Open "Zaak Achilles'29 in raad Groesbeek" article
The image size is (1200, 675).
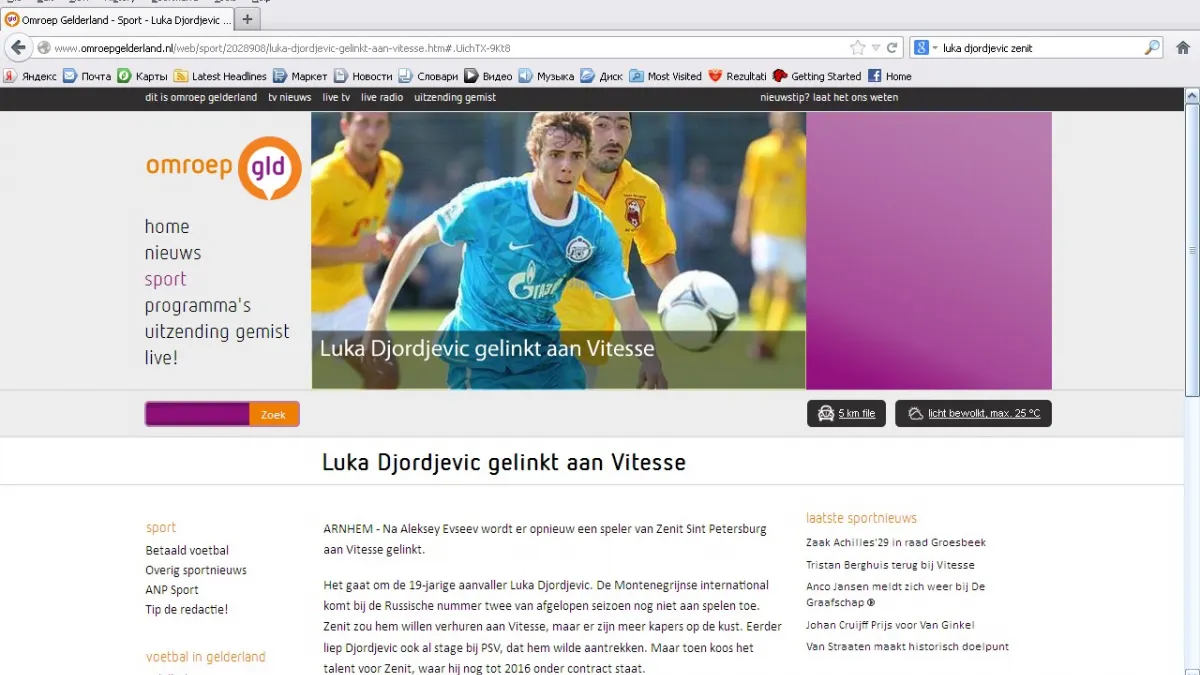click(x=896, y=543)
